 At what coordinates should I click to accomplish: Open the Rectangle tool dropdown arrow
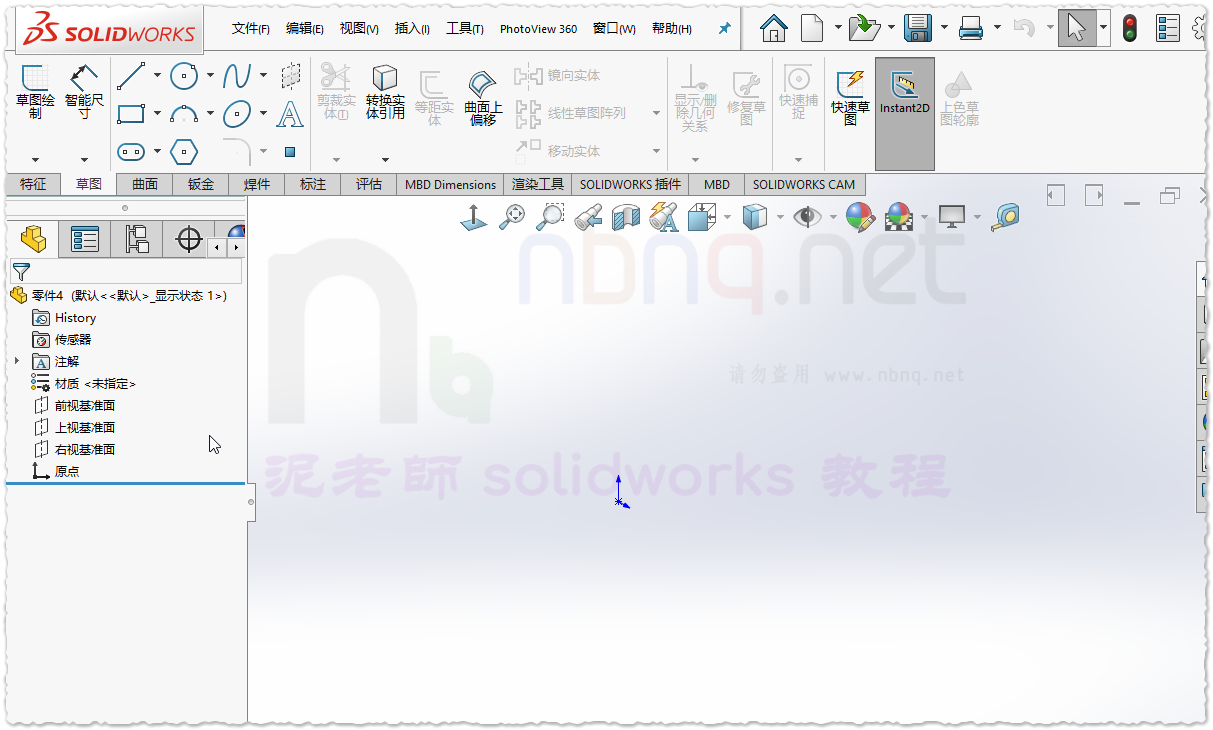(x=157, y=113)
